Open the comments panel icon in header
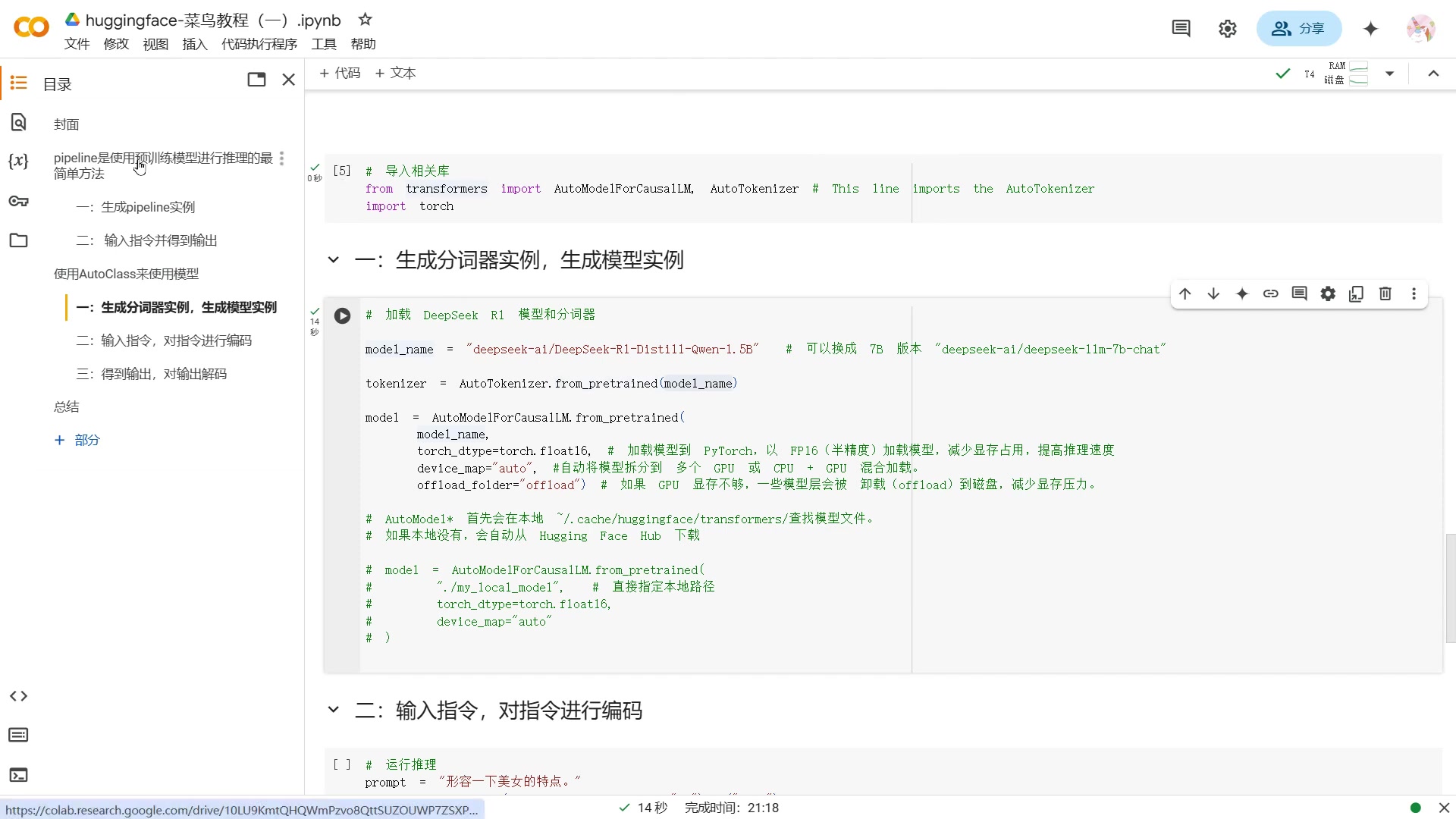Image resolution: width=1456 pixels, height=819 pixels. [x=1181, y=29]
